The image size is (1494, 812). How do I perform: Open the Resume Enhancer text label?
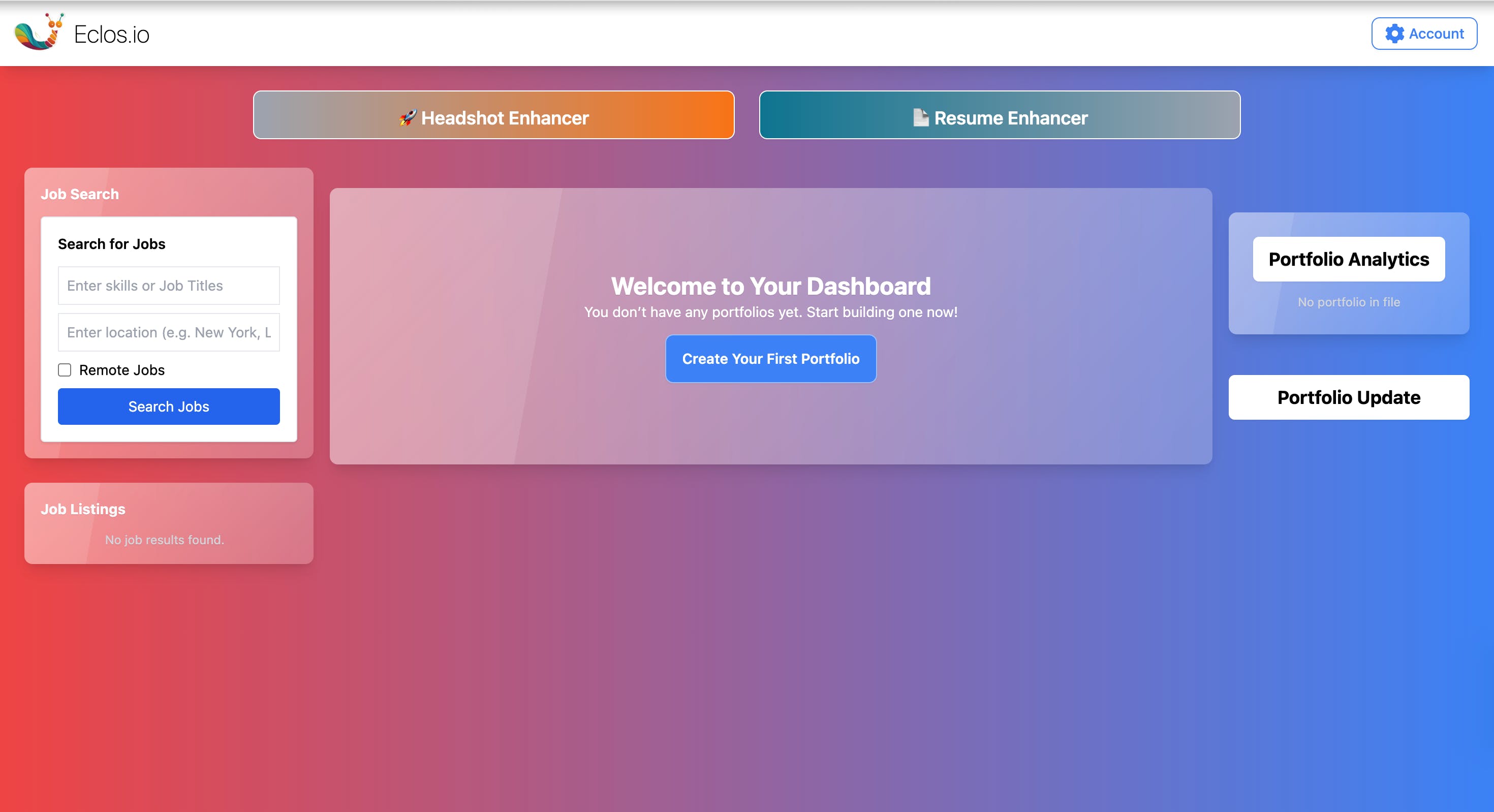1011,118
